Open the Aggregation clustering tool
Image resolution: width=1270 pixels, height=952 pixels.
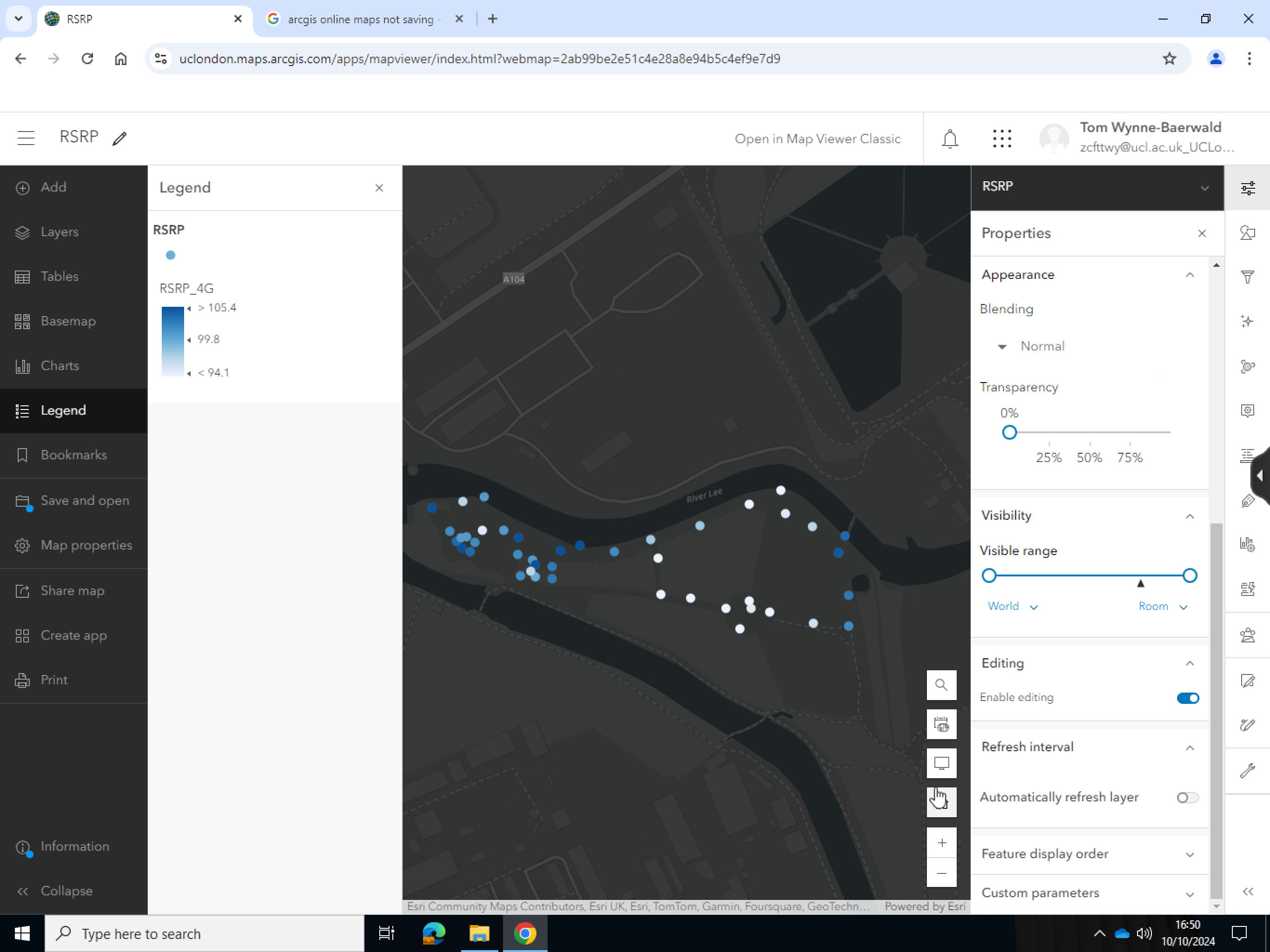[x=1247, y=366]
